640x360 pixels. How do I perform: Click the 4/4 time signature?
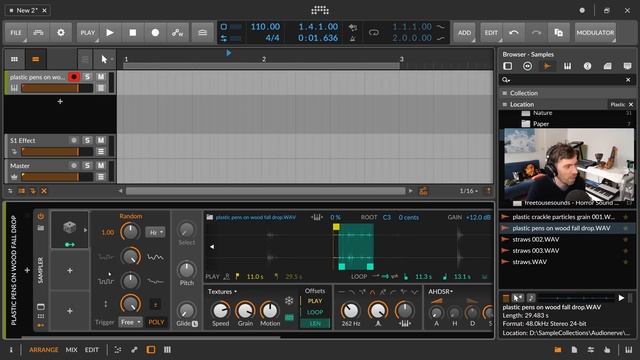[272, 38]
